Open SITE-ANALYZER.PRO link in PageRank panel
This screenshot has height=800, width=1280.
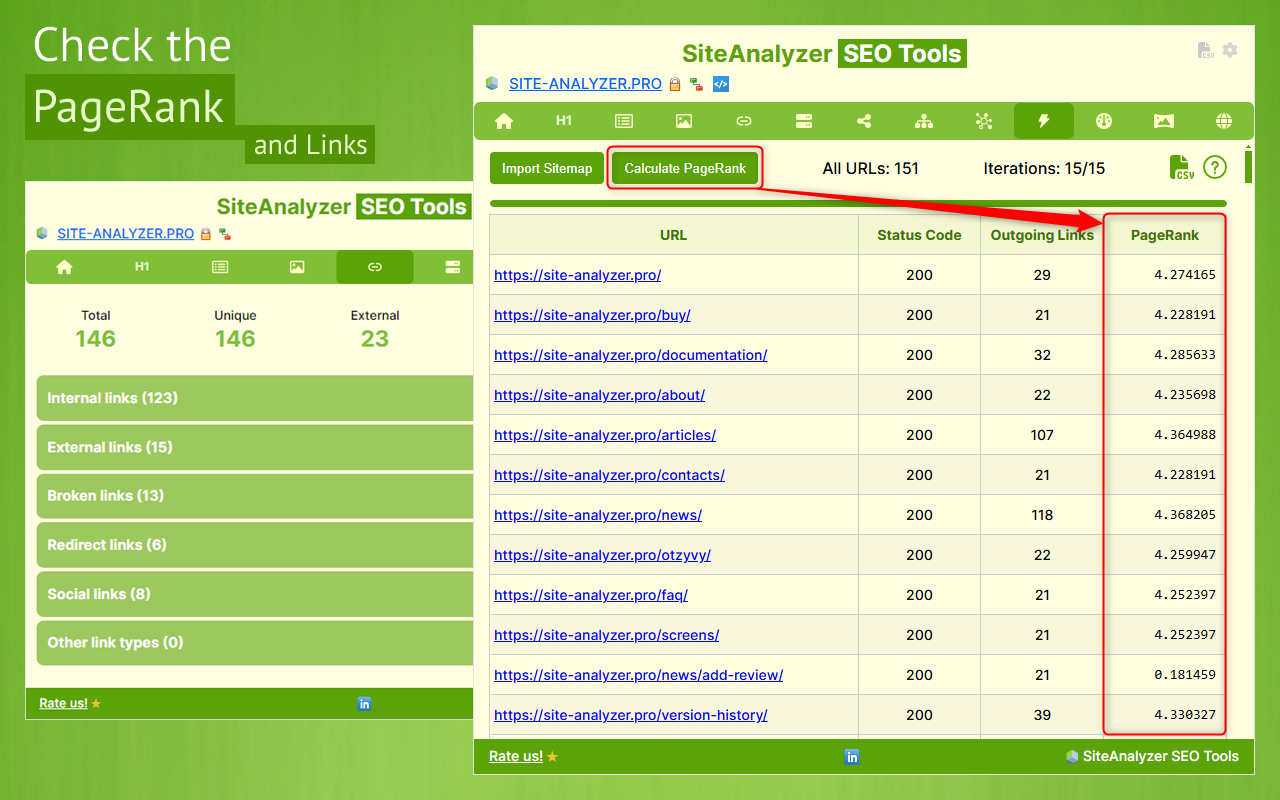[585, 84]
